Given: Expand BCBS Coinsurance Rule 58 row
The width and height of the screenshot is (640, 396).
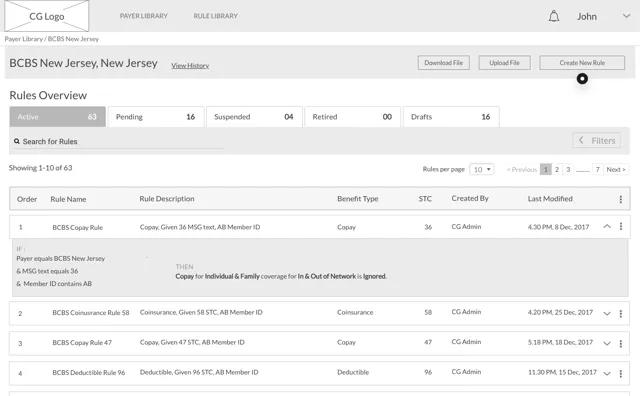Looking at the screenshot, I should tap(607, 314).
